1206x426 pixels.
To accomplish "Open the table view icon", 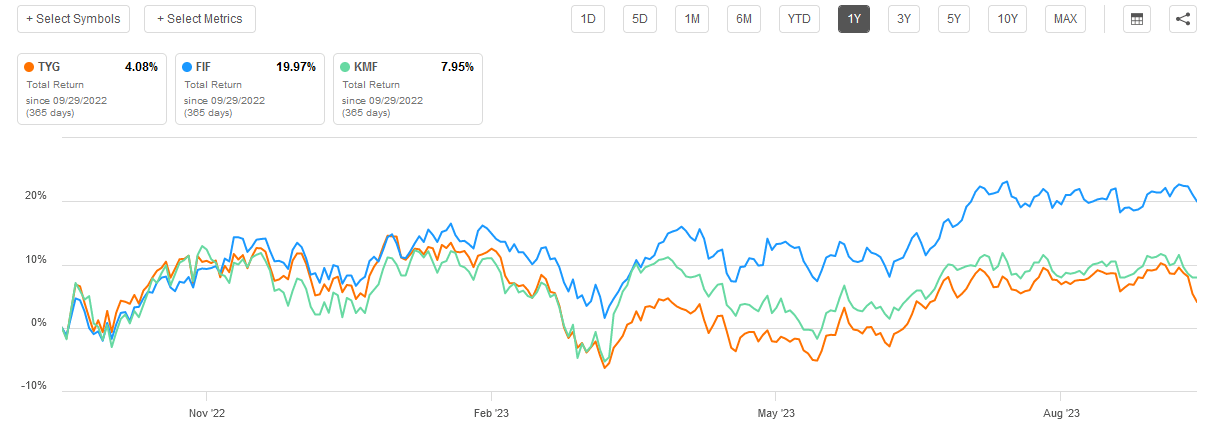I will [1135, 19].
